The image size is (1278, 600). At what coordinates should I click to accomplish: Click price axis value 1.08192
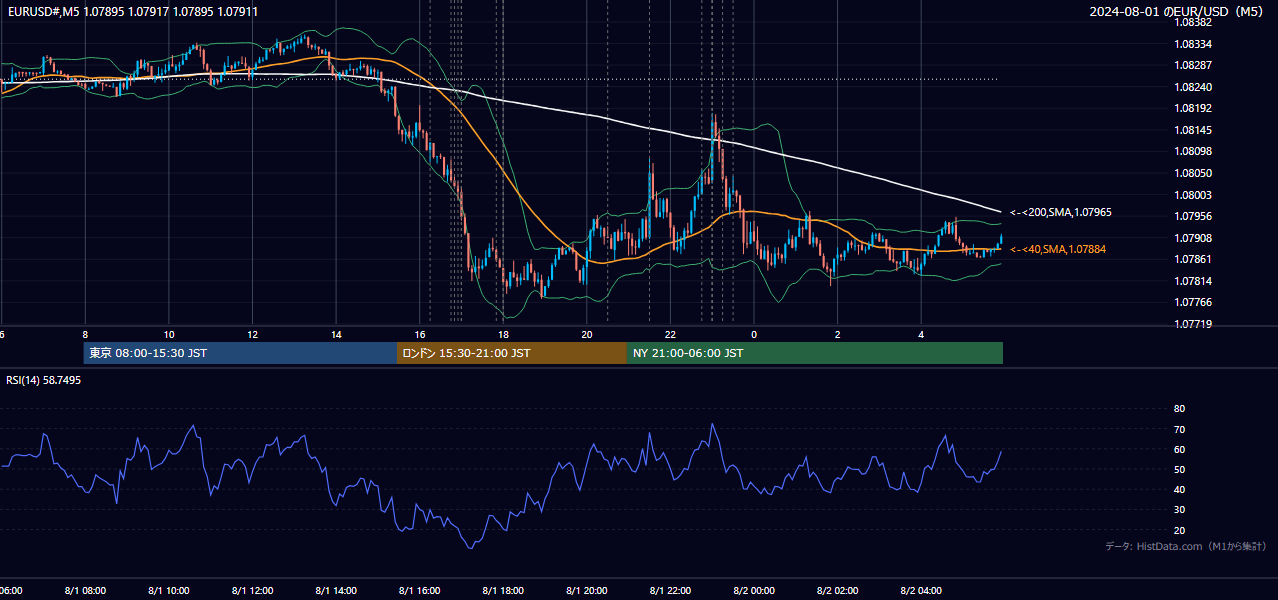(1193, 108)
